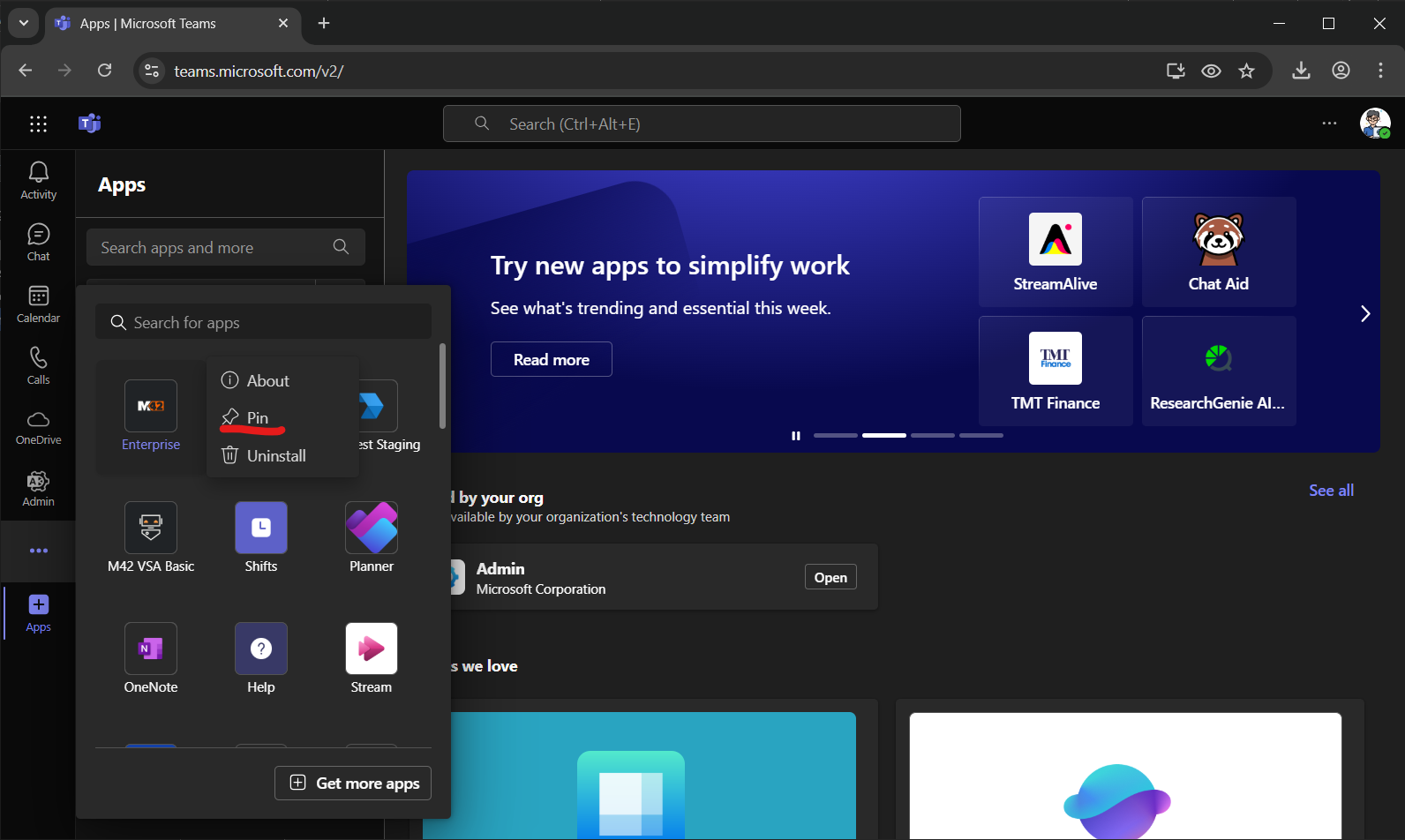The width and height of the screenshot is (1405, 840).
Task: Open the profile avatar menu
Action: pyautogui.click(x=1375, y=124)
